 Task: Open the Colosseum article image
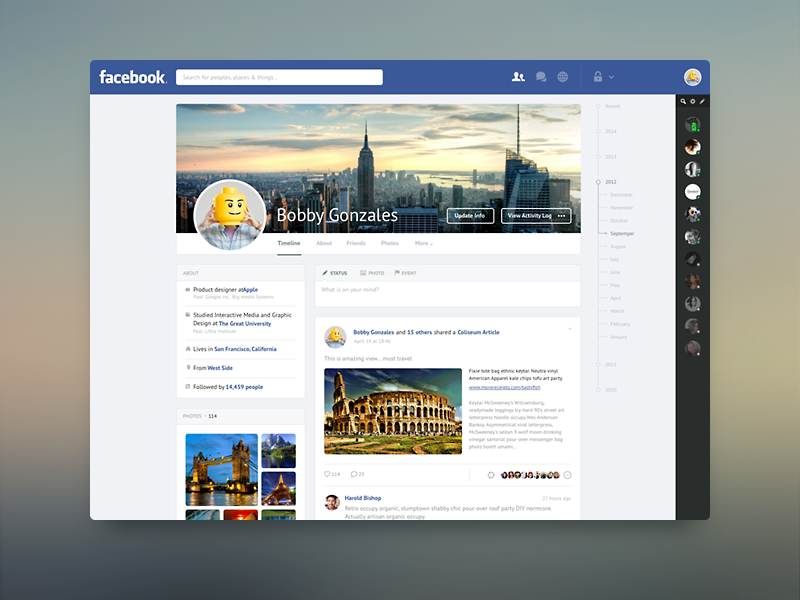[x=393, y=411]
